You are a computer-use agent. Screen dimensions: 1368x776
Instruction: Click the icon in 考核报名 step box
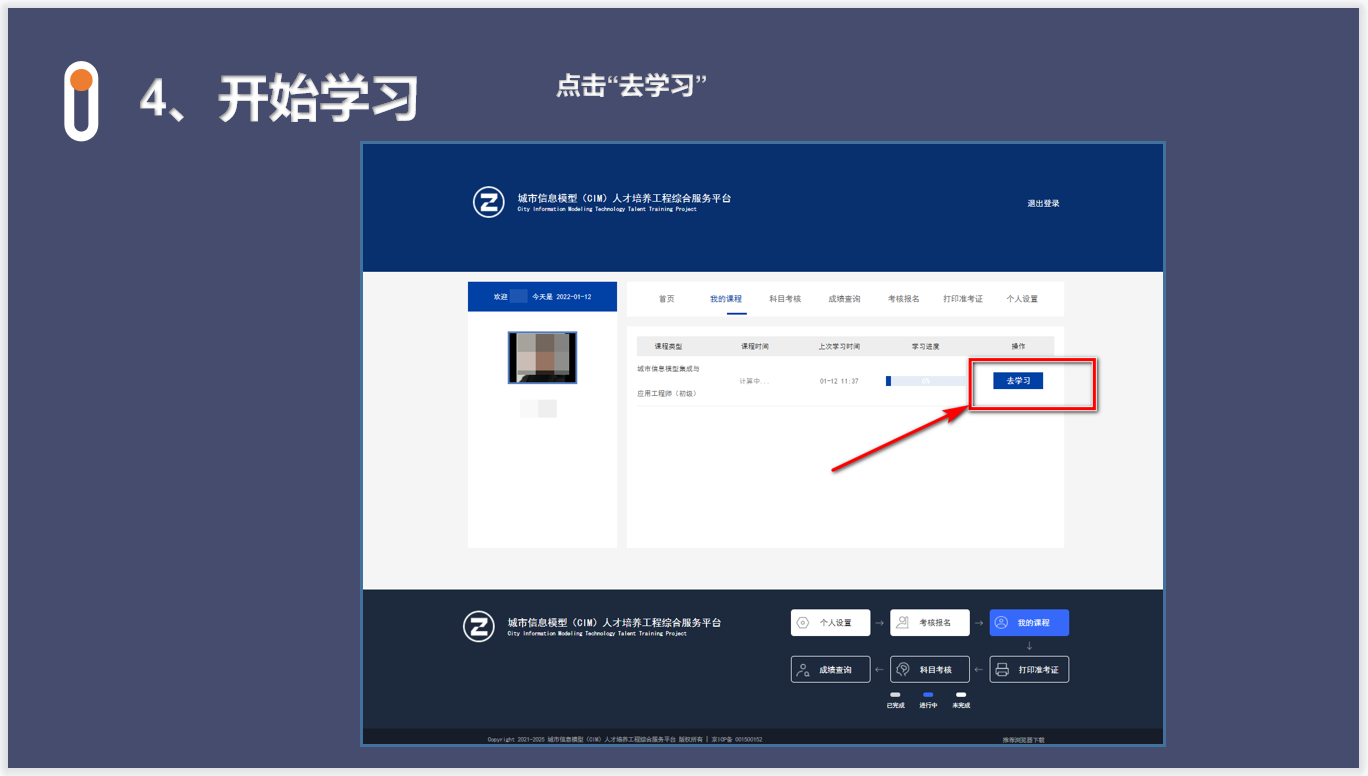click(902, 623)
